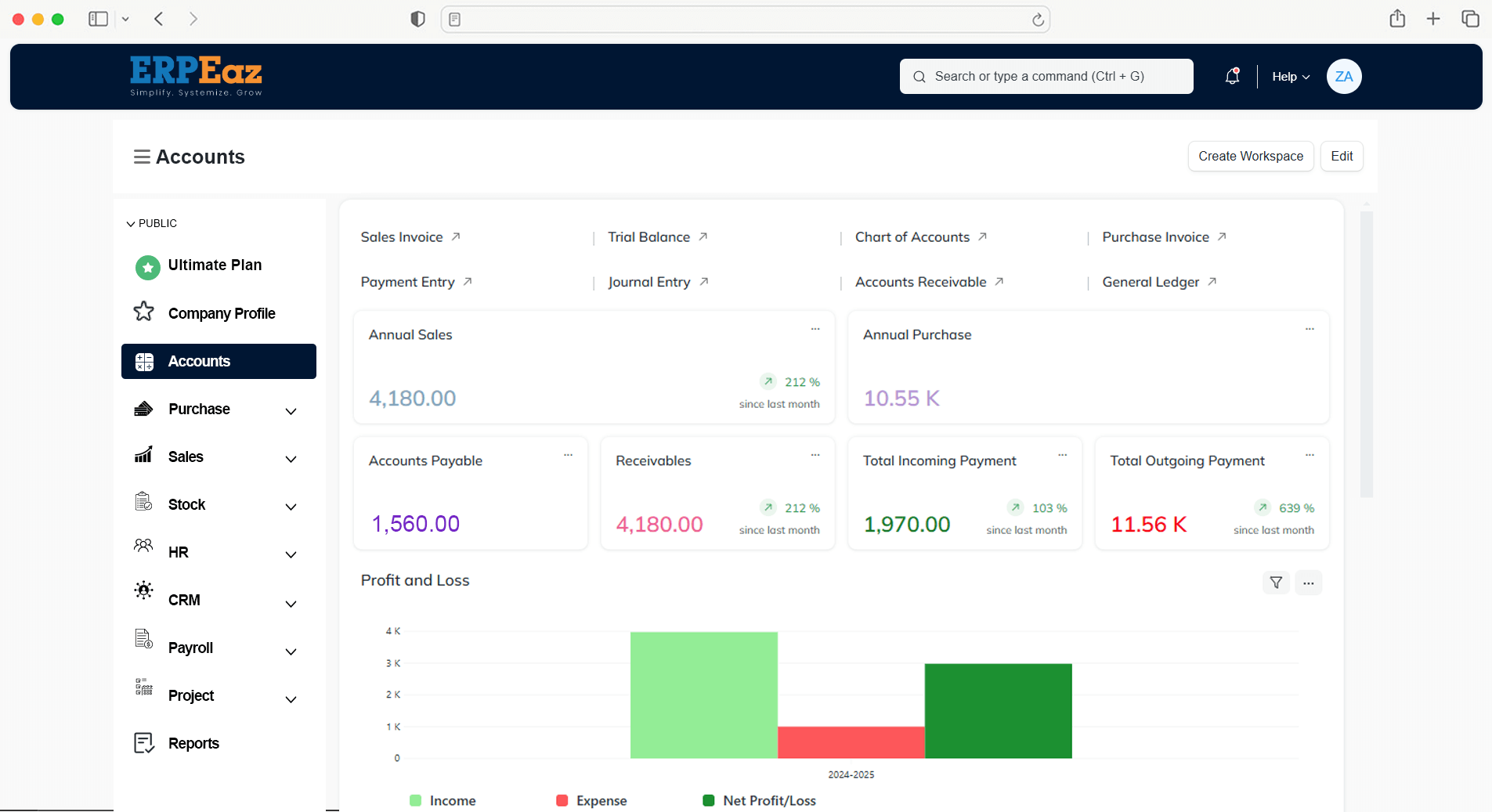Select the Accounts sidebar item
The width and height of the screenshot is (1492, 812).
(x=219, y=361)
